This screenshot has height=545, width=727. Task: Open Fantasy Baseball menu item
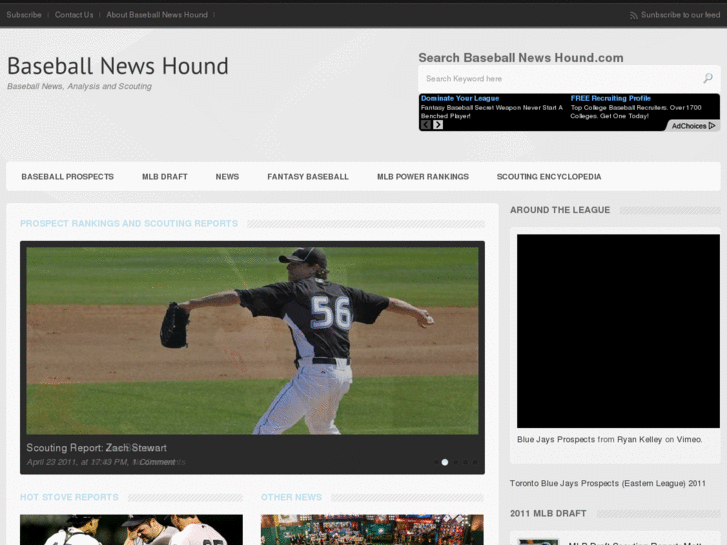(x=308, y=177)
